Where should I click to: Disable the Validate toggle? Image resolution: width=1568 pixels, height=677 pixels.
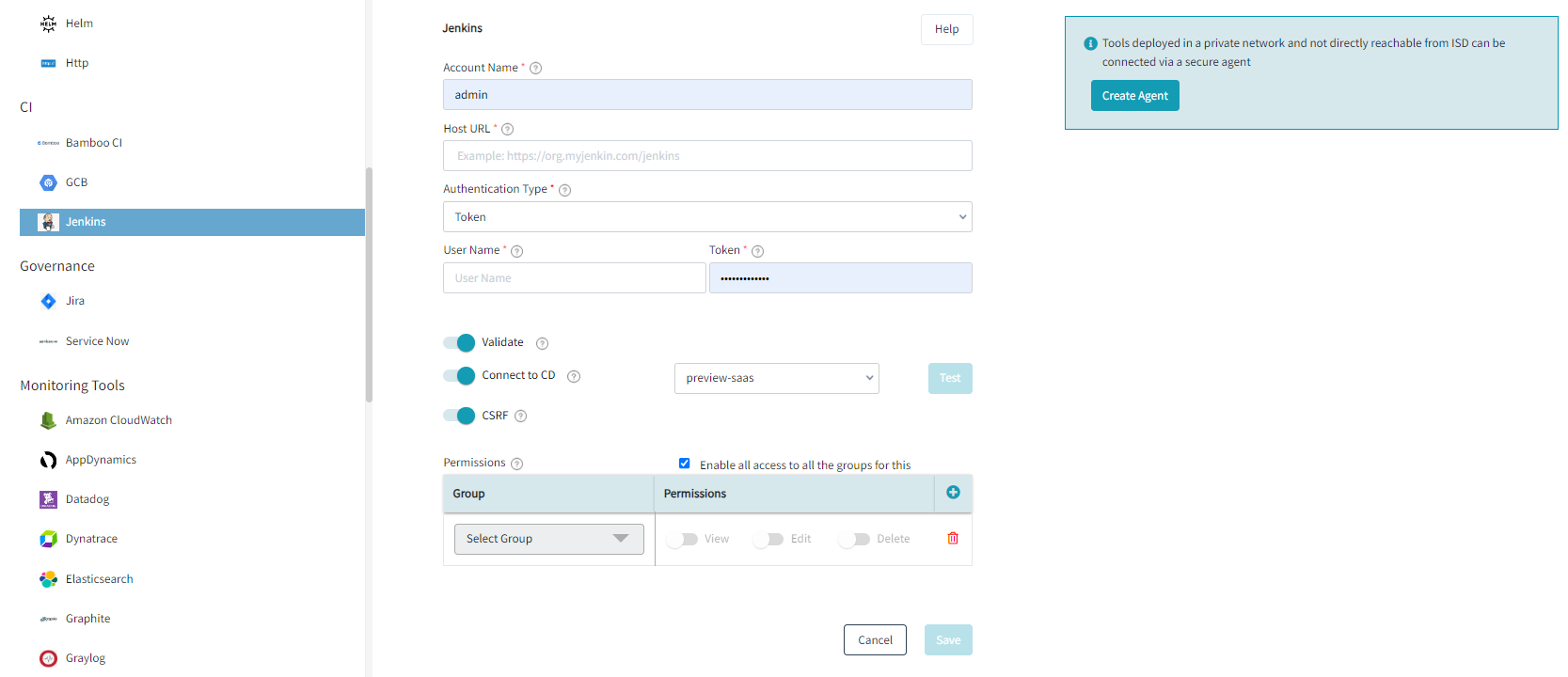coord(460,342)
